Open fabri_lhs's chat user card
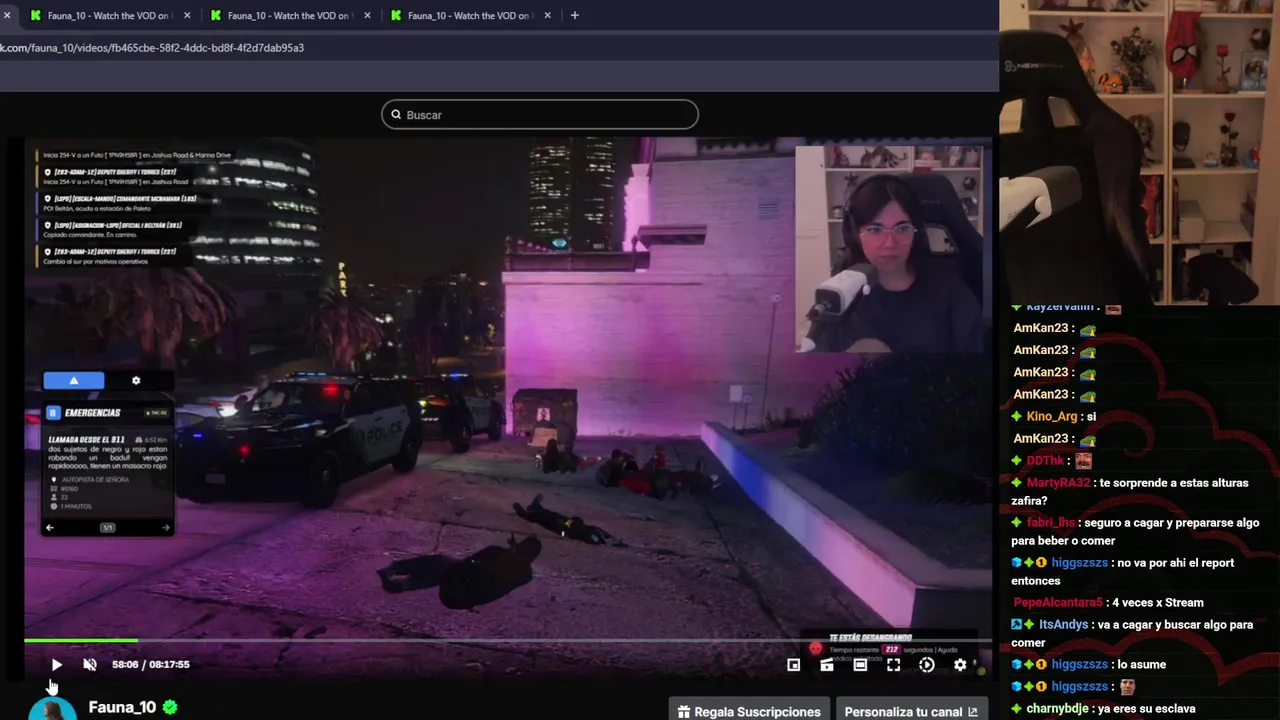This screenshot has width=1280, height=720. coord(1051,523)
